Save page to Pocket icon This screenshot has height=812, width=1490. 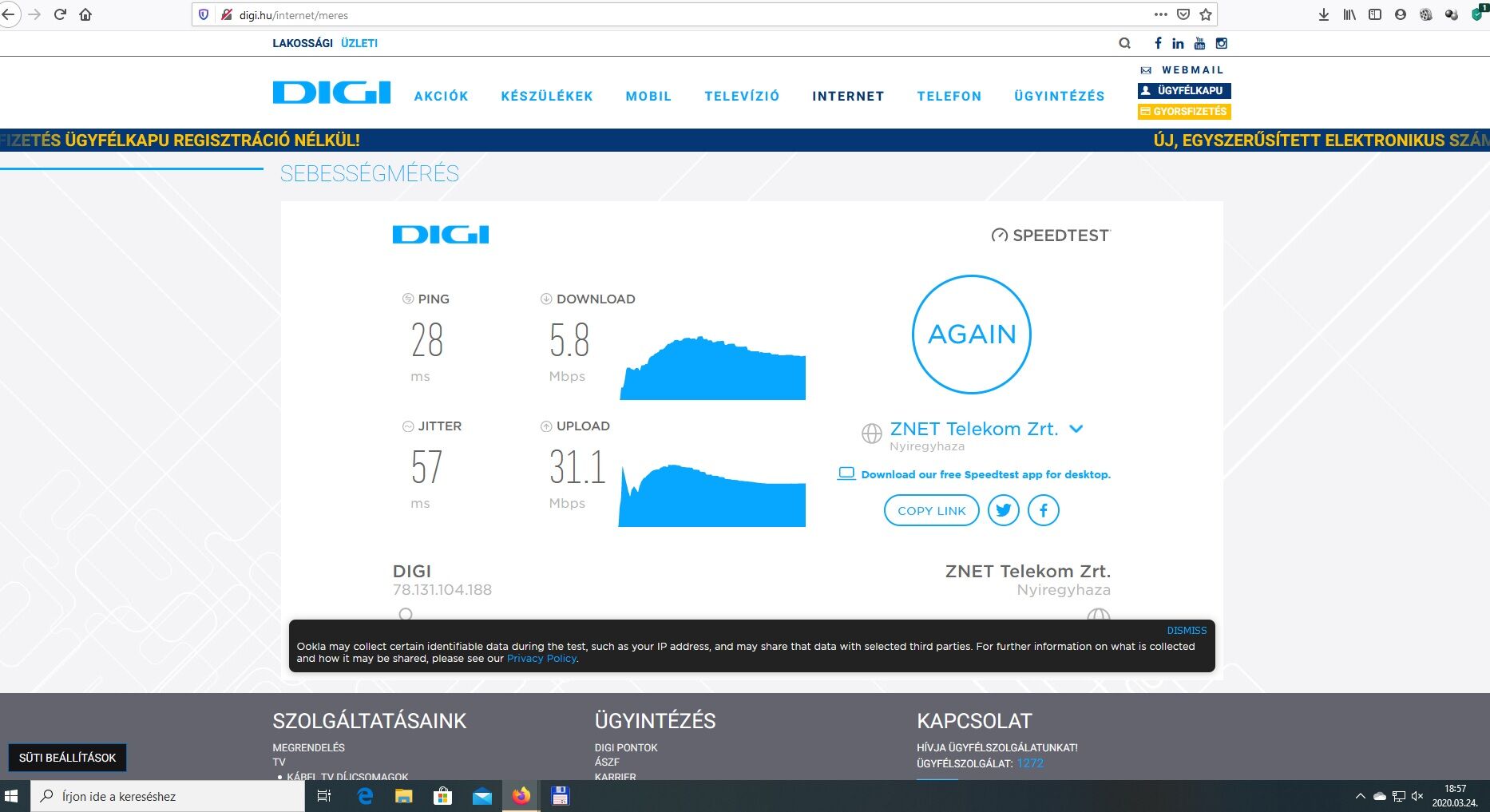(1183, 14)
